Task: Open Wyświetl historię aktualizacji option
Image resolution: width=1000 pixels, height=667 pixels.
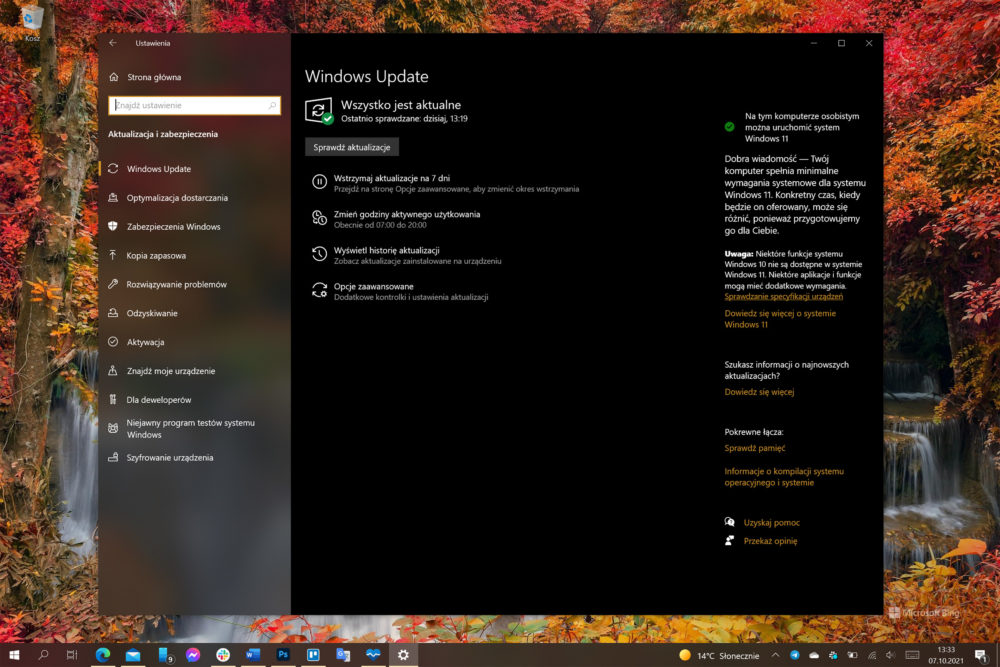Action: tap(386, 251)
